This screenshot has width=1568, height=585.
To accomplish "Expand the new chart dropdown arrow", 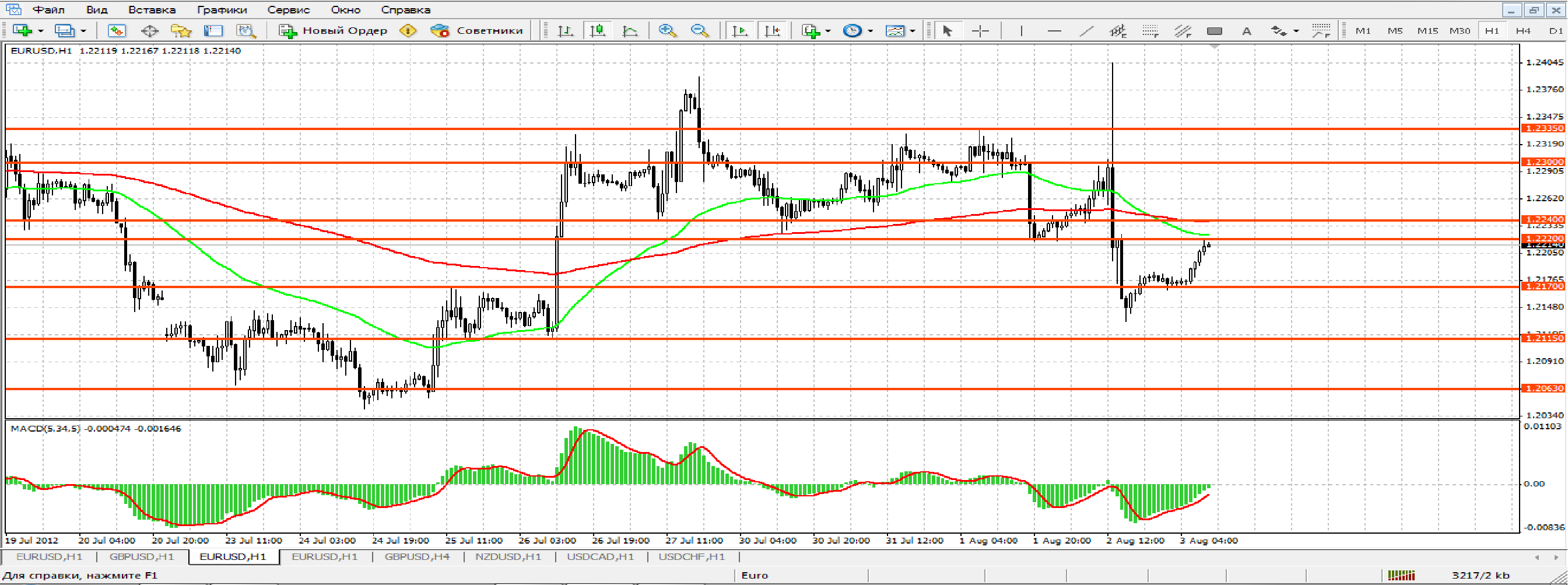I will click(x=41, y=30).
